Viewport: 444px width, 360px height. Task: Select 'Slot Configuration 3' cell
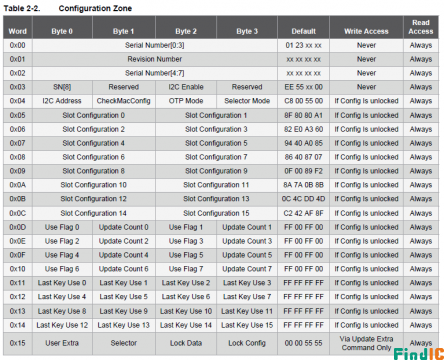point(216,129)
